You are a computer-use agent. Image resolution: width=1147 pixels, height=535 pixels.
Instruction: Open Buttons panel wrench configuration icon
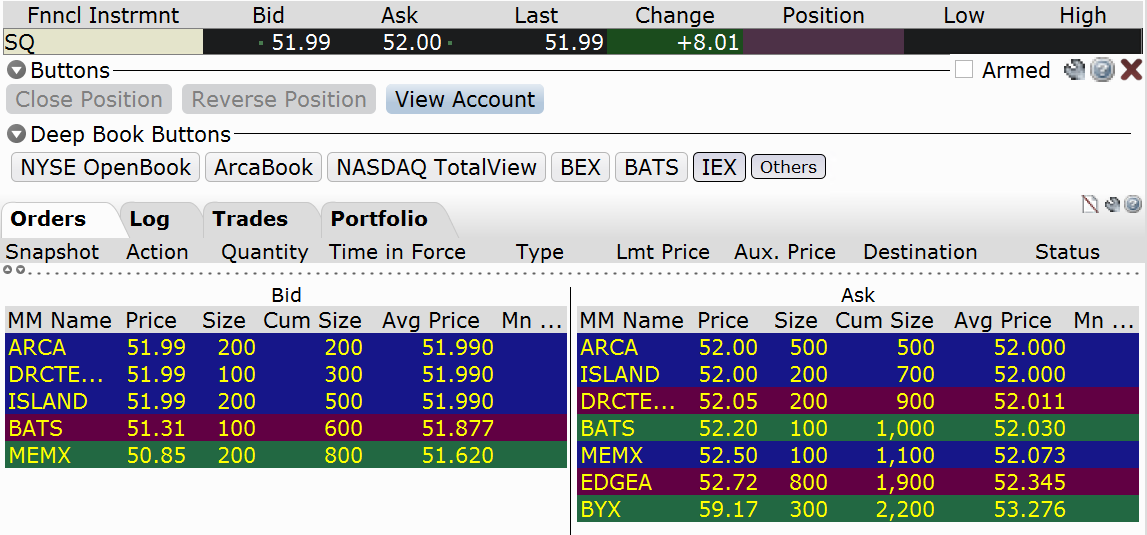coord(1074,70)
